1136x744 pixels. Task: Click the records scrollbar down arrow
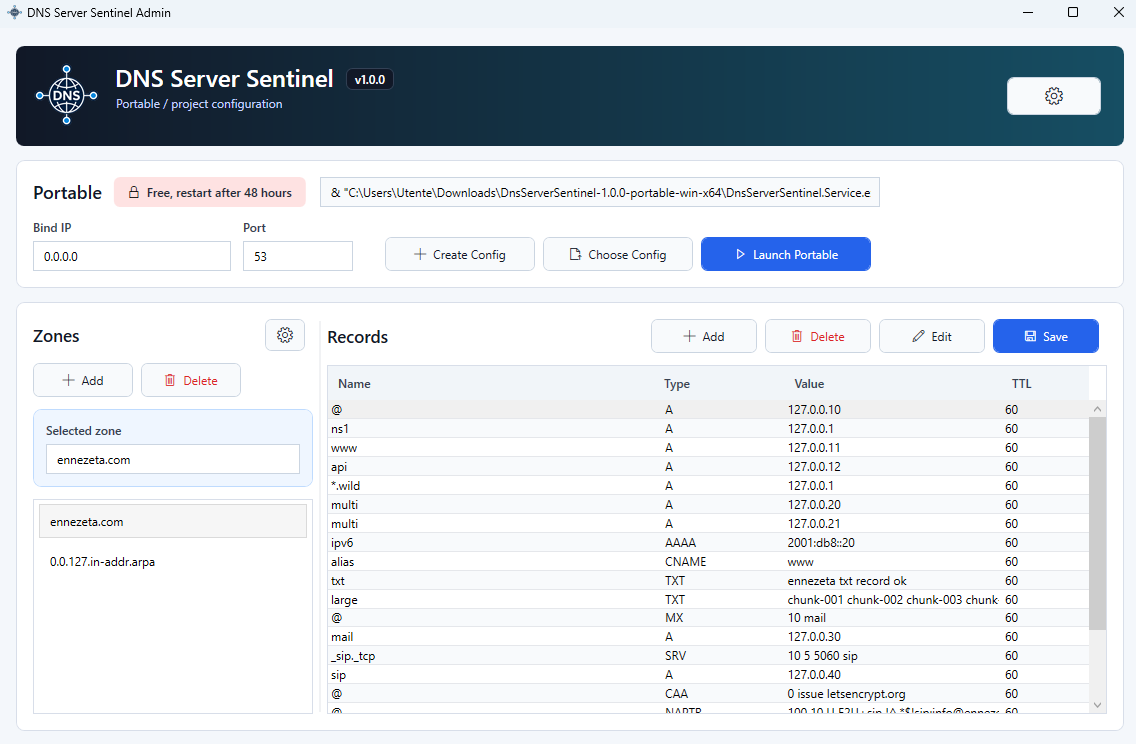(1097, 704)
